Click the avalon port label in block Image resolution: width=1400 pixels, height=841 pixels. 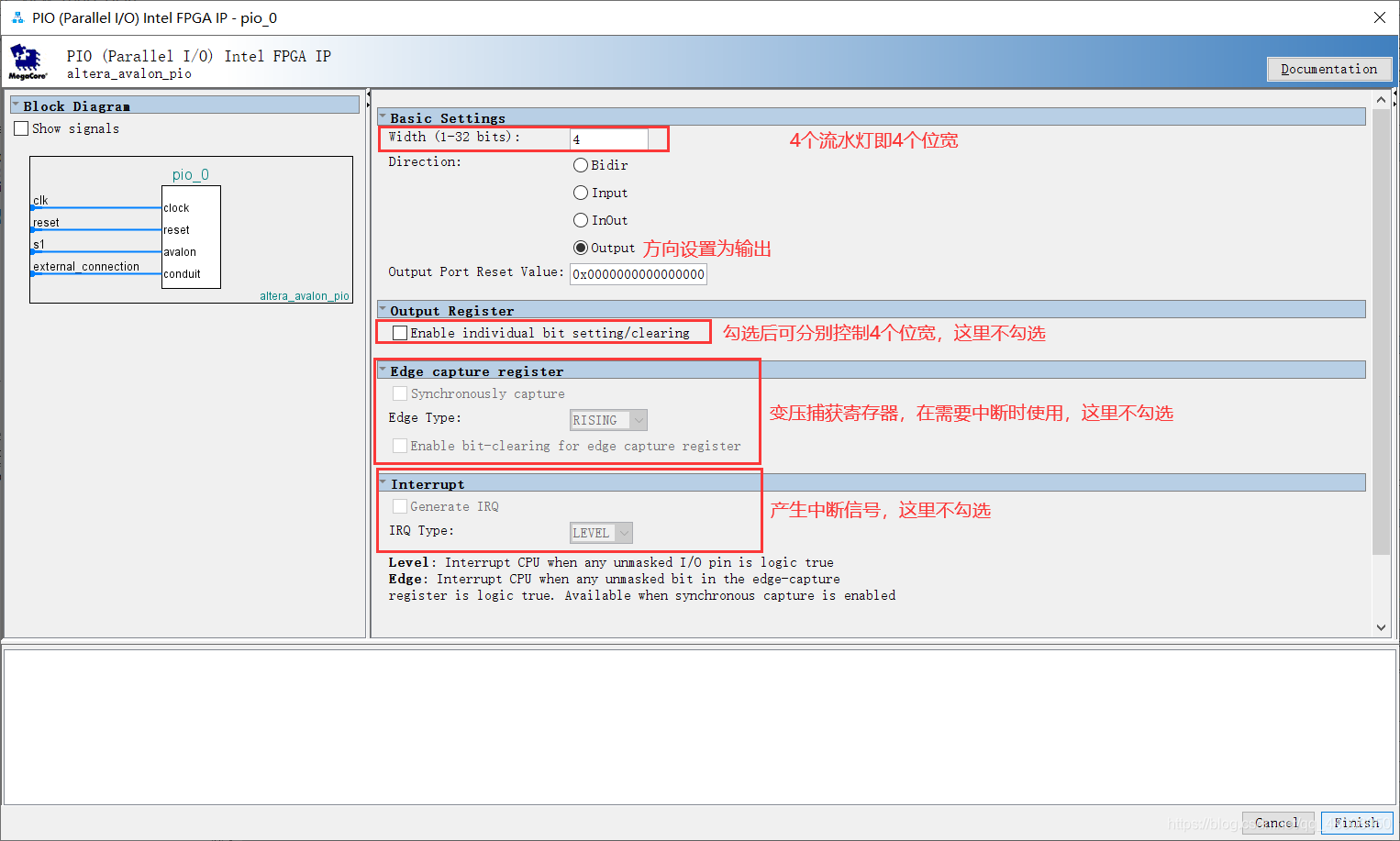pos(180,251)
